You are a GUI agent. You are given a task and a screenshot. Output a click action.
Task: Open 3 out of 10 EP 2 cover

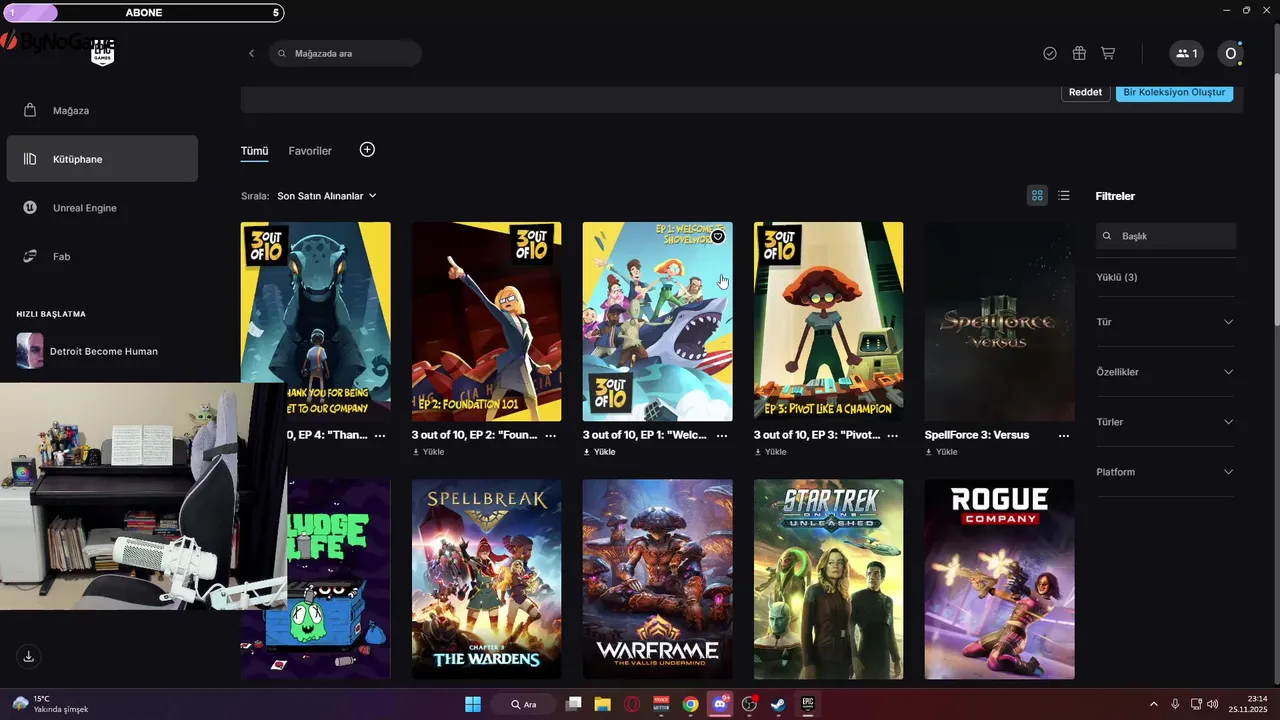[x=487, y=322]
